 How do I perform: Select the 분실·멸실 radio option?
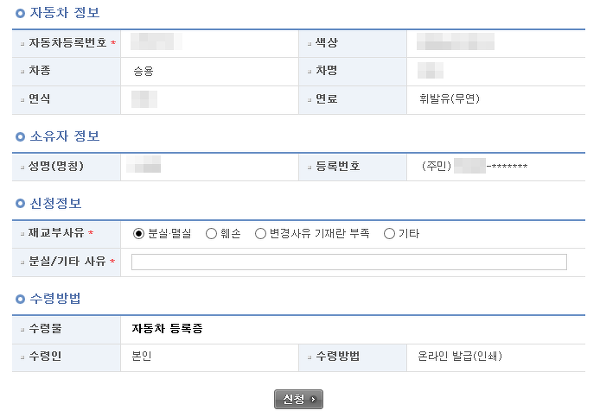tap(138, 233)
